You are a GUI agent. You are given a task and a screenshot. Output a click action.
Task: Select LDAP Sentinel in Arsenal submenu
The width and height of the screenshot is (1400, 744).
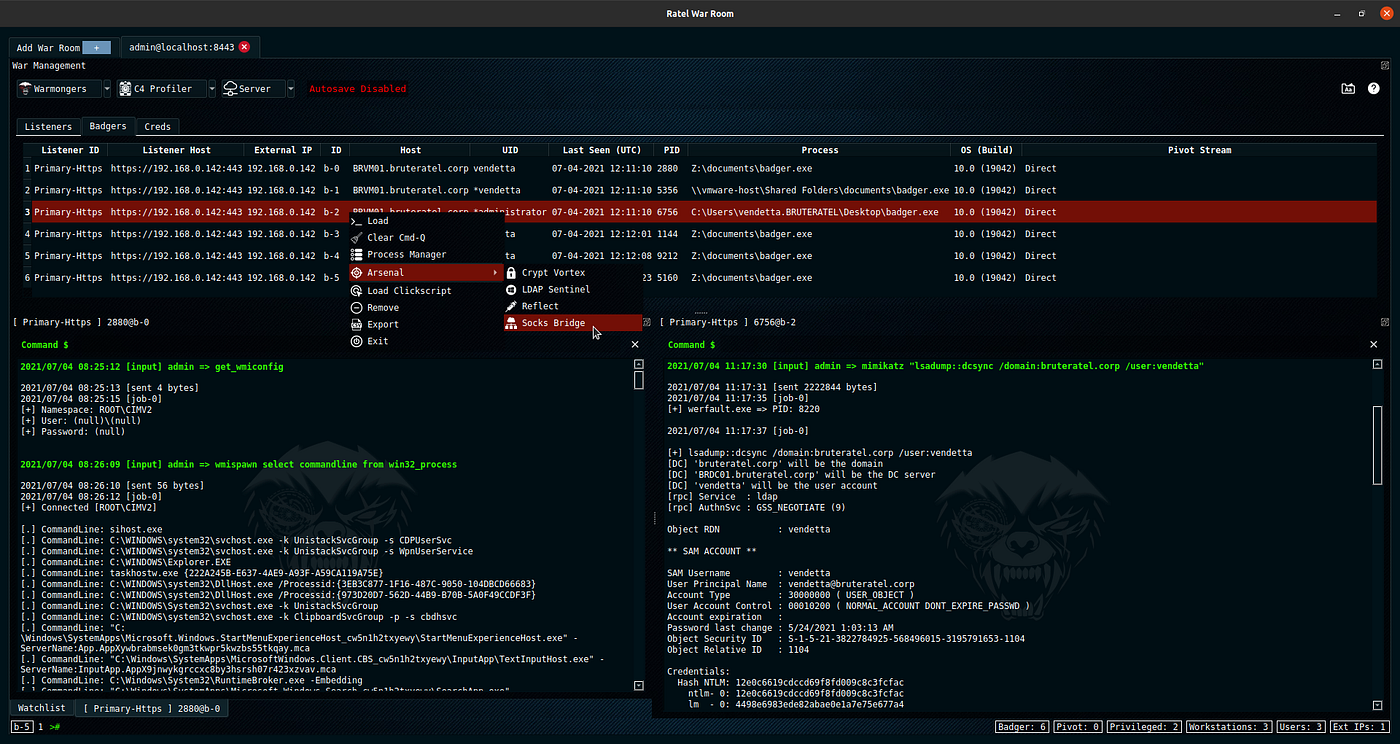556,290
